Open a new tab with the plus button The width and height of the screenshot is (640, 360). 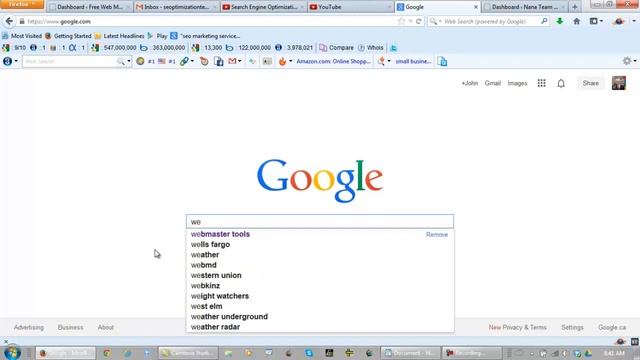point(575,7)
